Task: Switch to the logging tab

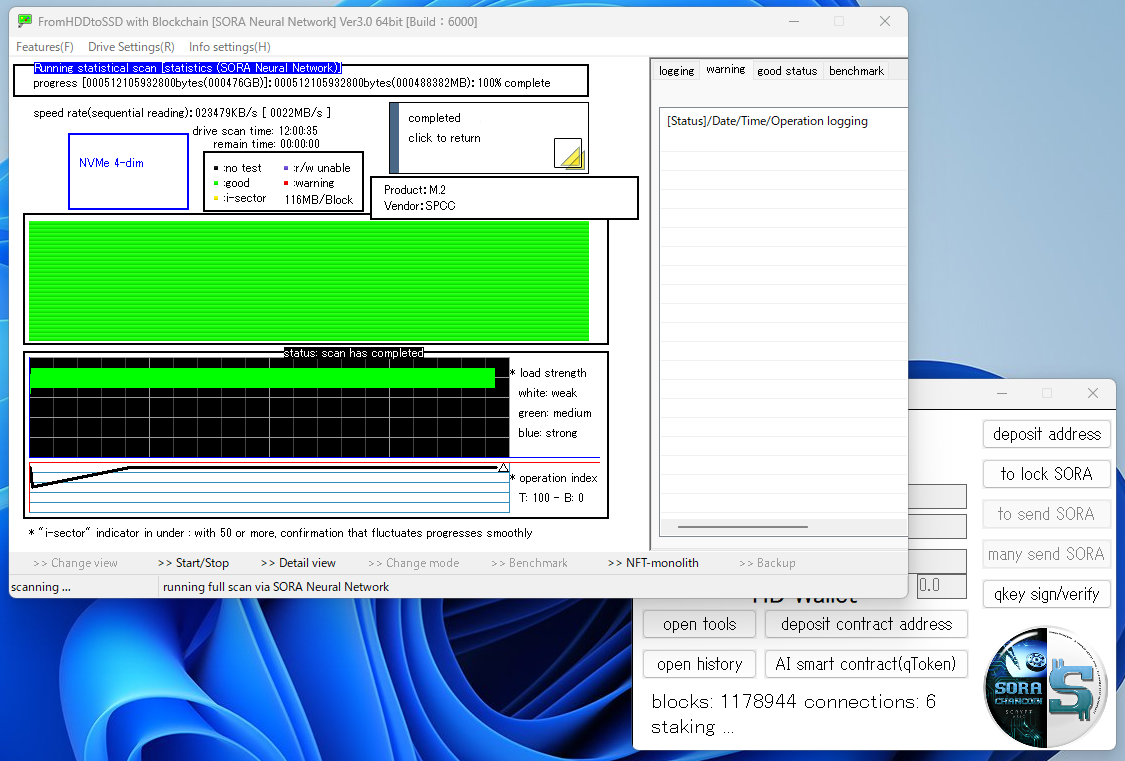Action: [676, 71]
